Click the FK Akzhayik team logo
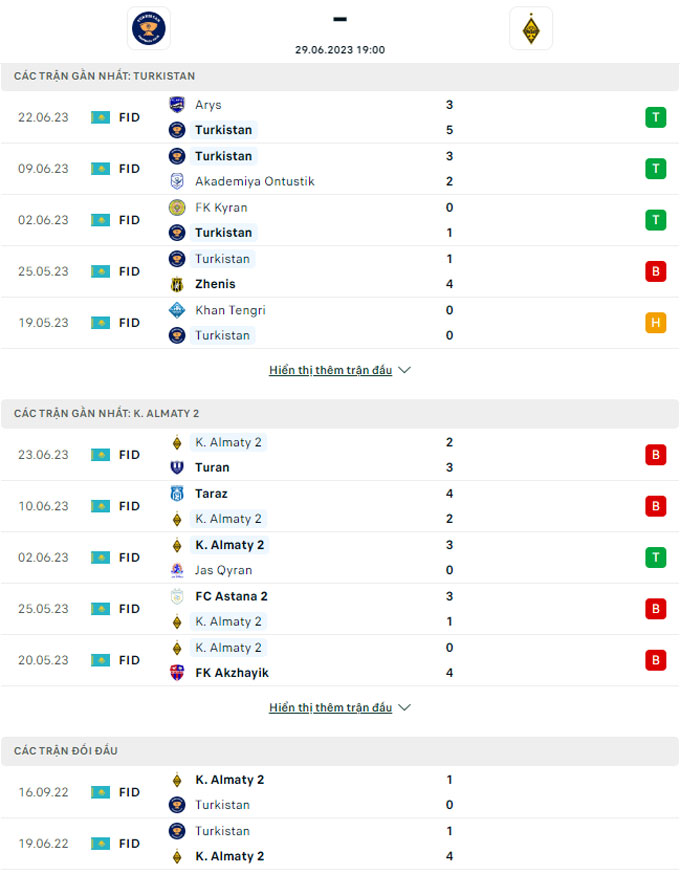Viewport: 680px width, 874px height. [x=177, y=673]
